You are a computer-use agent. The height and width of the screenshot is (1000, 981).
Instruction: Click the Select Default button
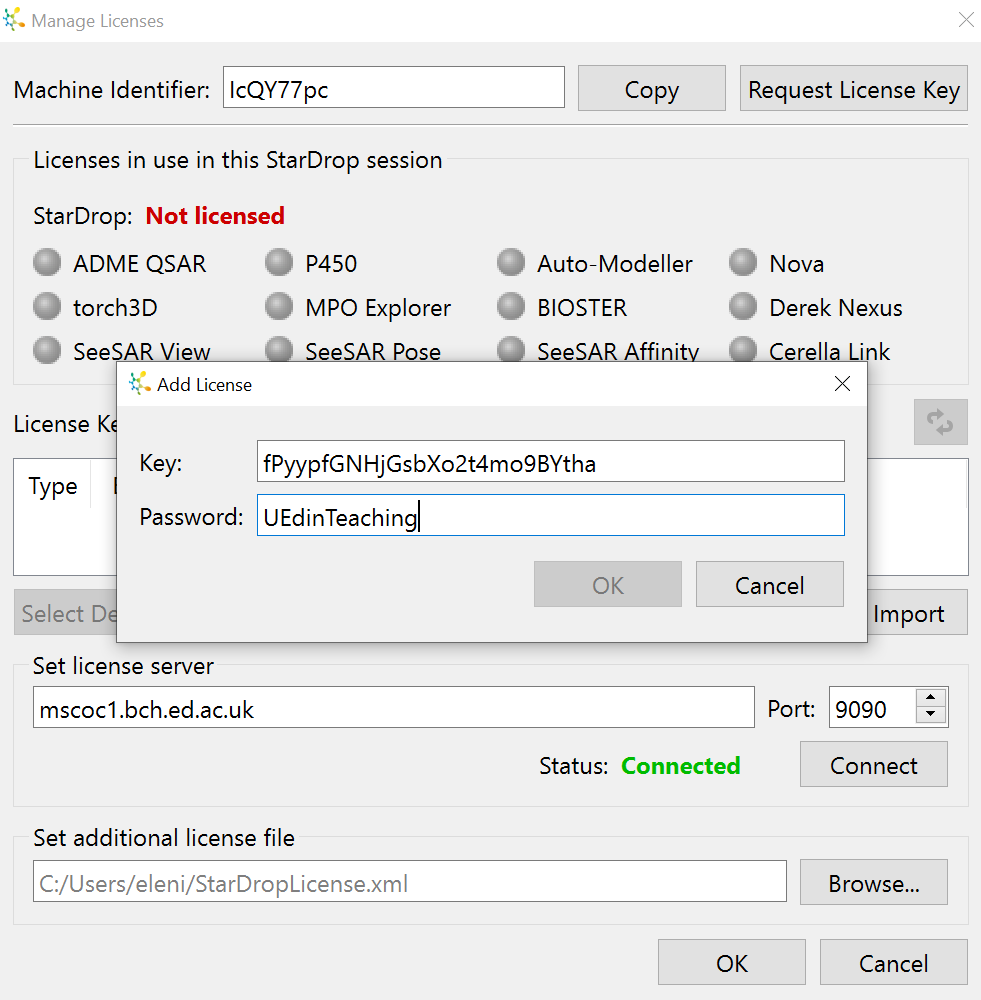[x=66, y=612]
